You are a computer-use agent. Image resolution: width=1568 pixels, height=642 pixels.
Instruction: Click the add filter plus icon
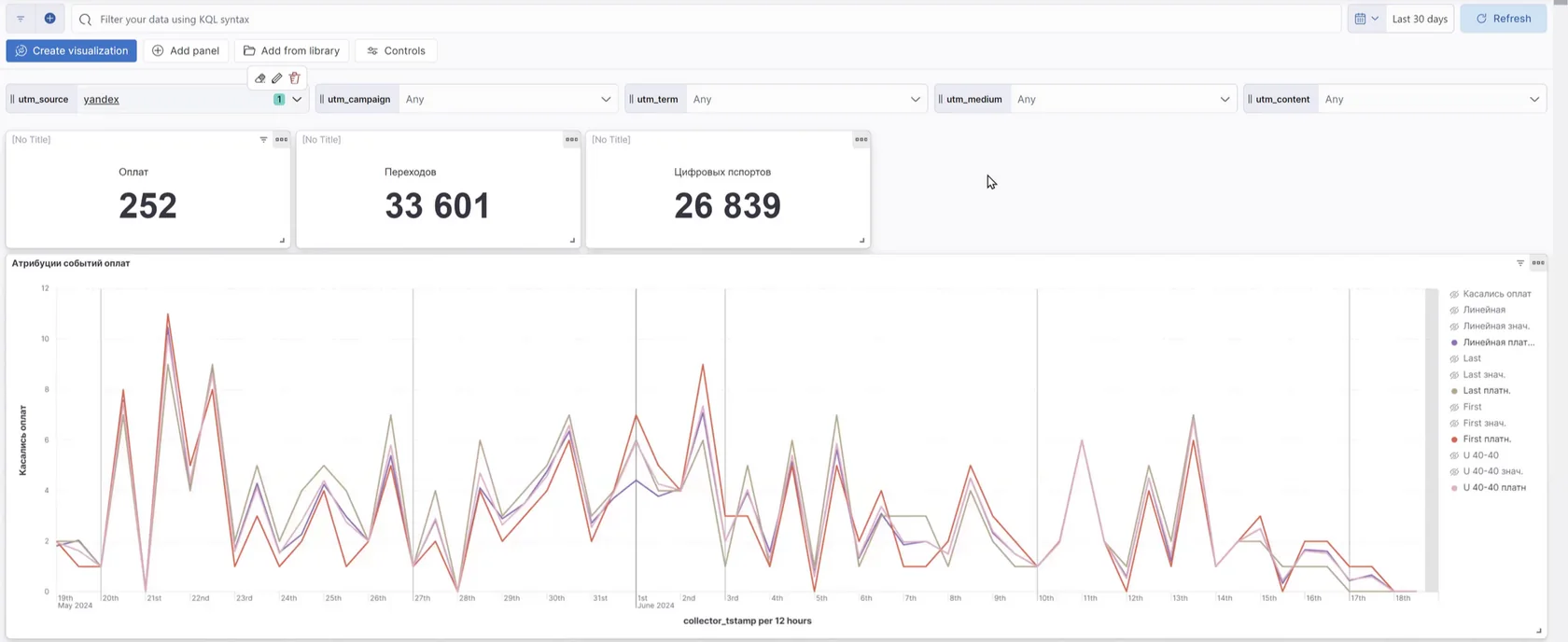pos(50,19)
